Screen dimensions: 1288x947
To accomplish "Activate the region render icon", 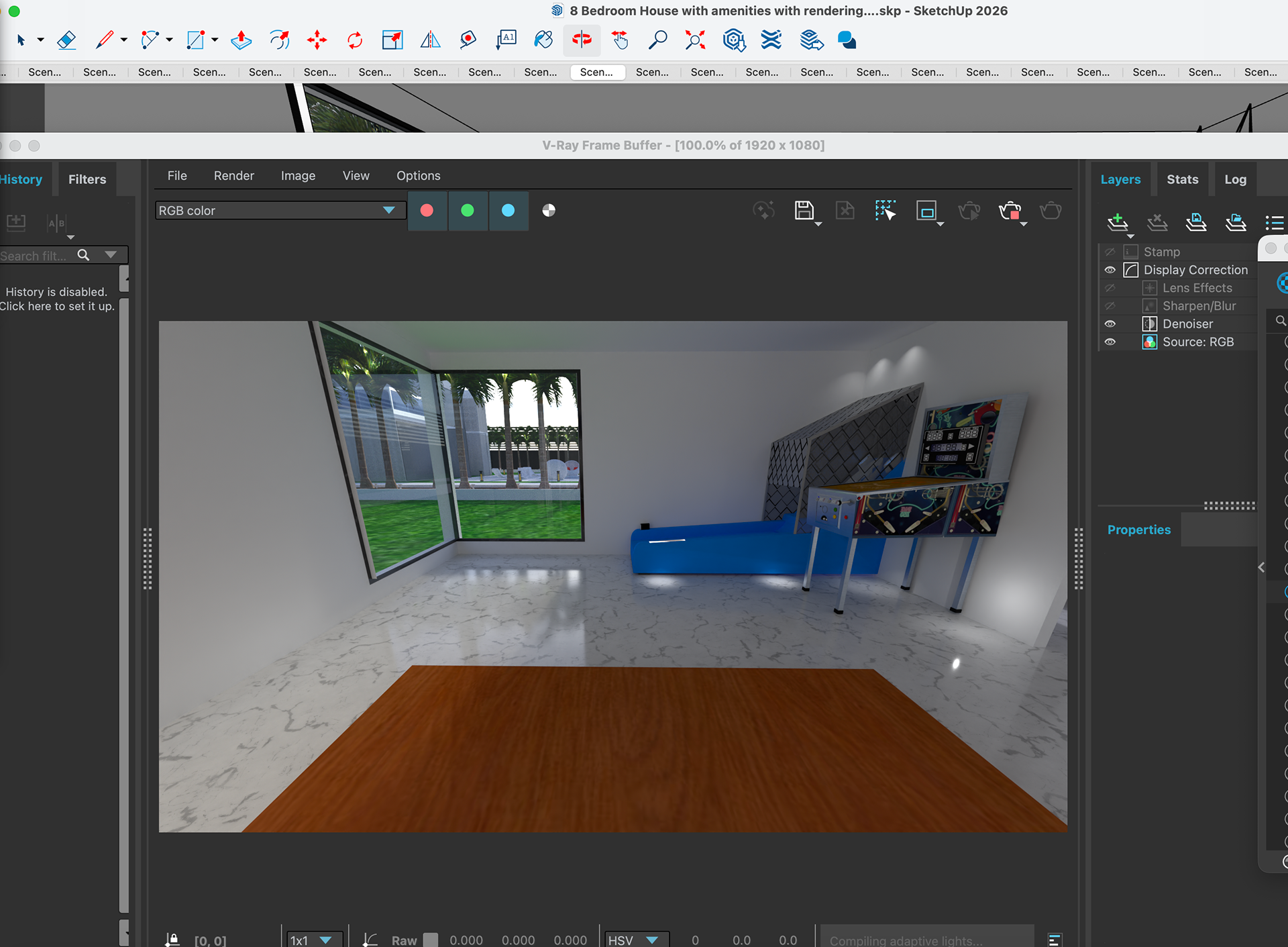I will click(926, 211).
